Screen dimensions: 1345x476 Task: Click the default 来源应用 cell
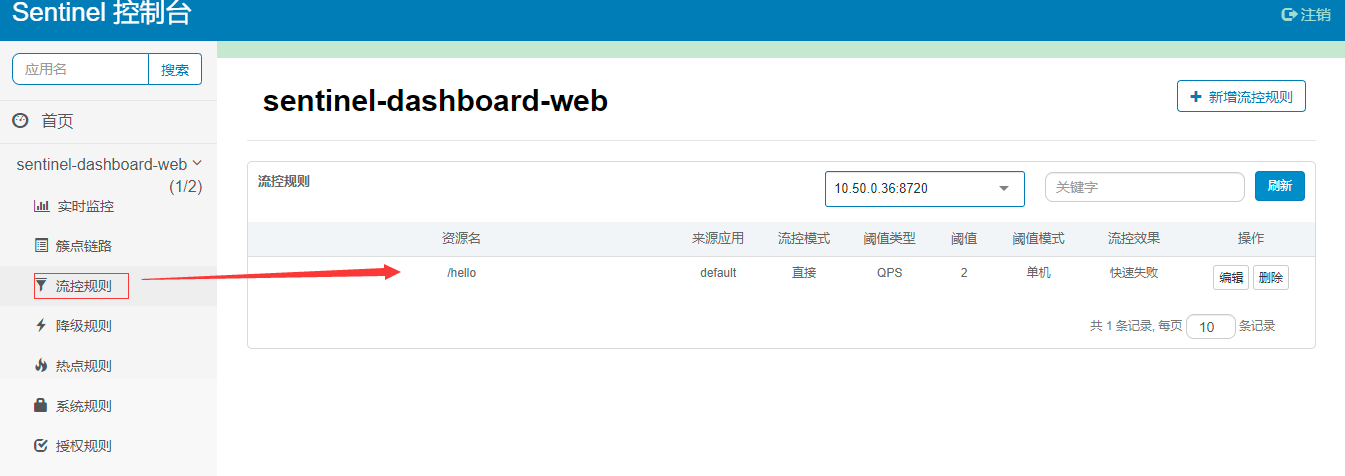[x=718, y=272]
